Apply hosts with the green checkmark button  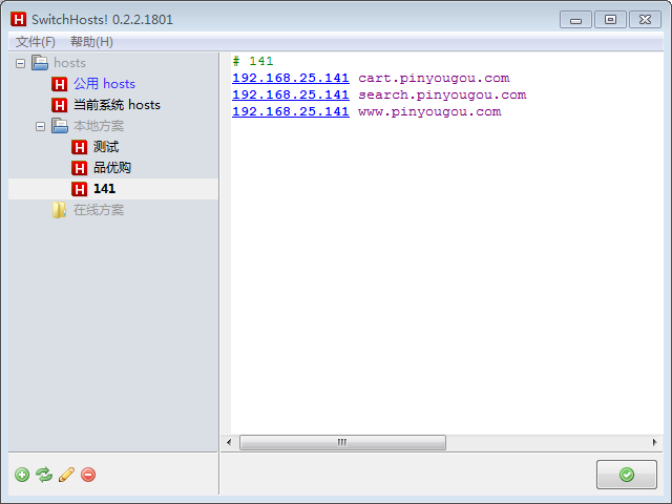click(626, 474)
